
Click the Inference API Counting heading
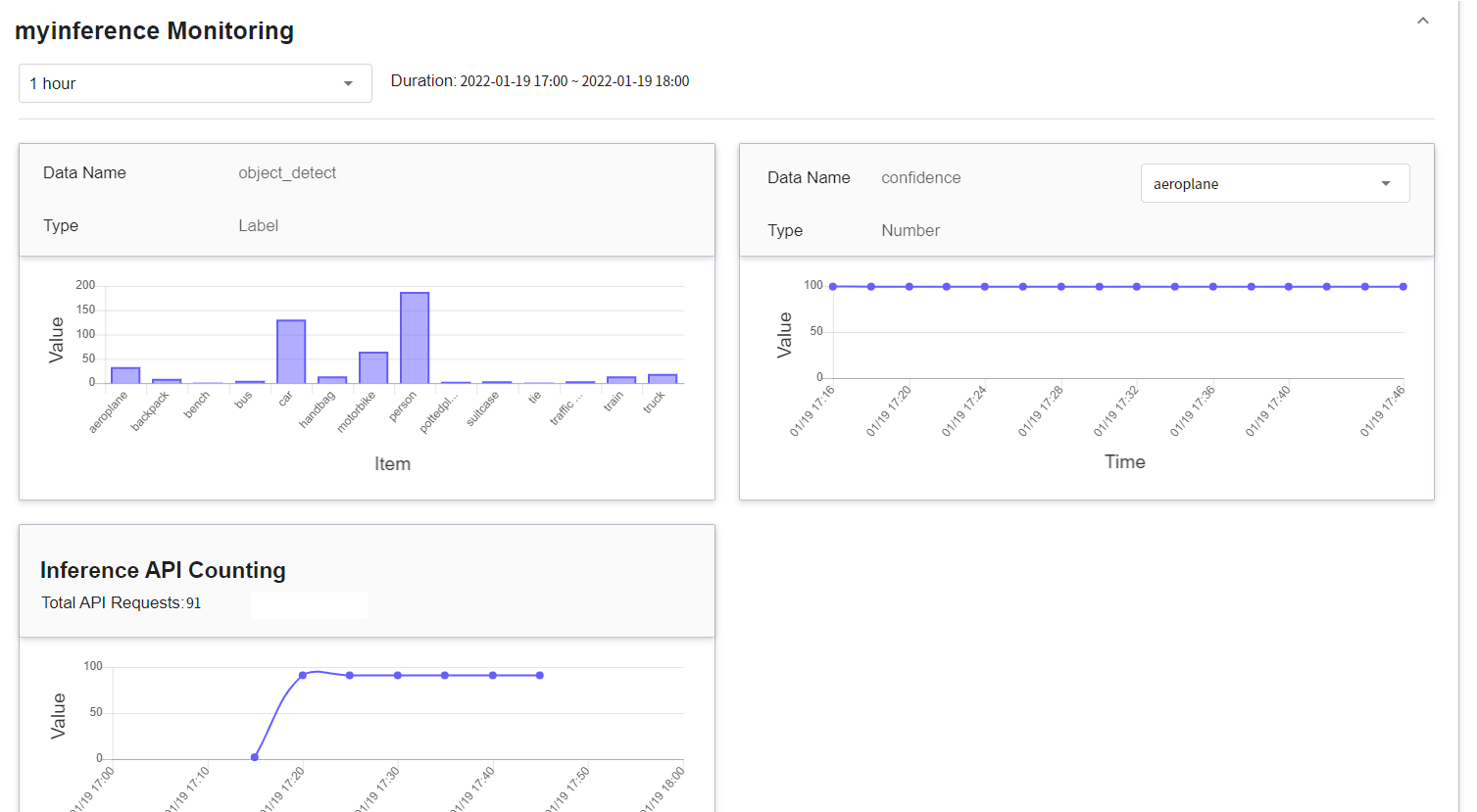click(x=163, y=570)
